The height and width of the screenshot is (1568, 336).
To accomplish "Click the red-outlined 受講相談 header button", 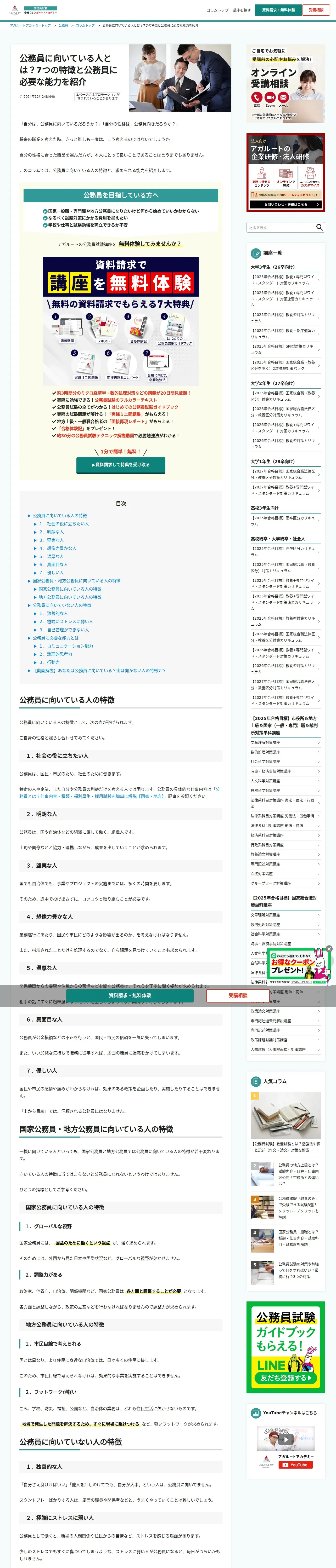I will [316, 10].
